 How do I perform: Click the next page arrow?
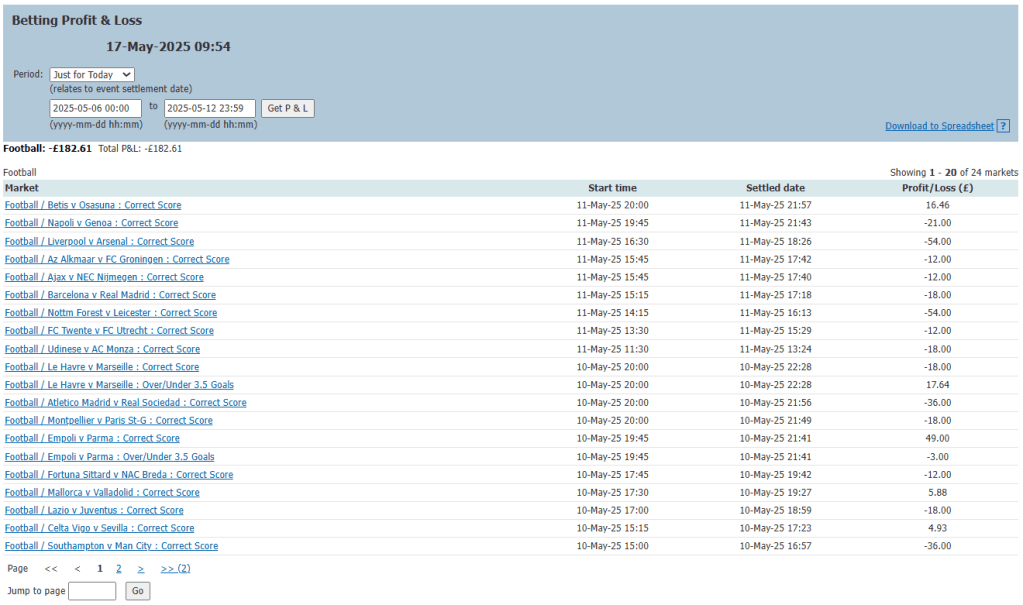[141, 568]
